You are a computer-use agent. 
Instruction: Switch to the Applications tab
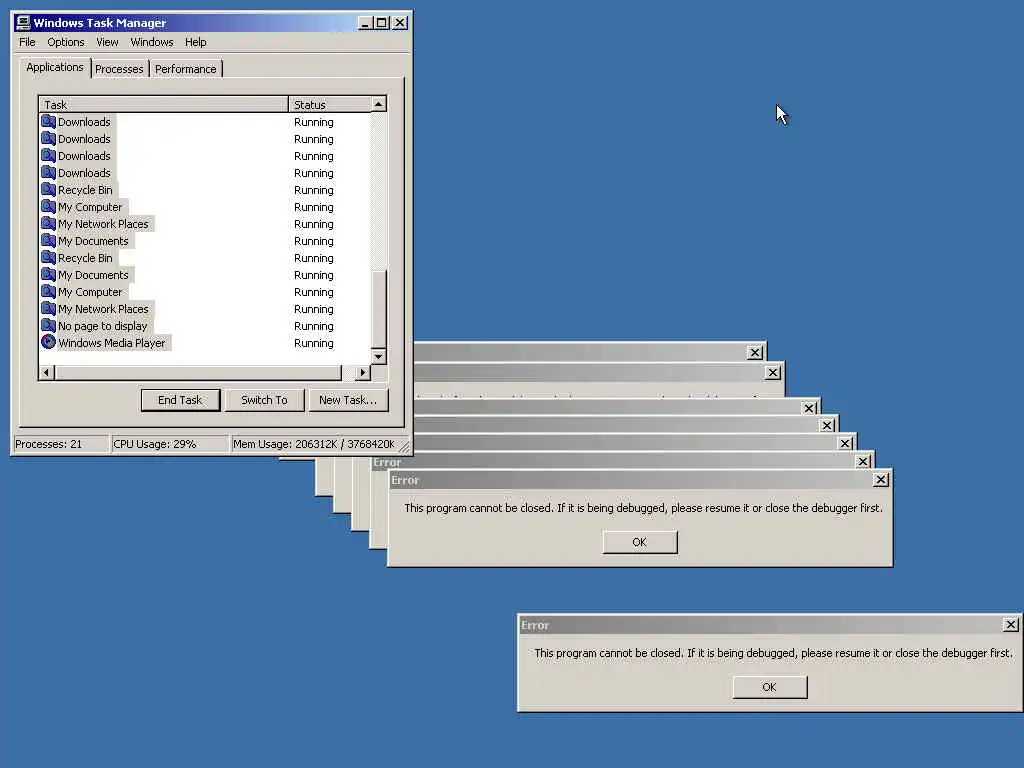click(x=55, y=67)
